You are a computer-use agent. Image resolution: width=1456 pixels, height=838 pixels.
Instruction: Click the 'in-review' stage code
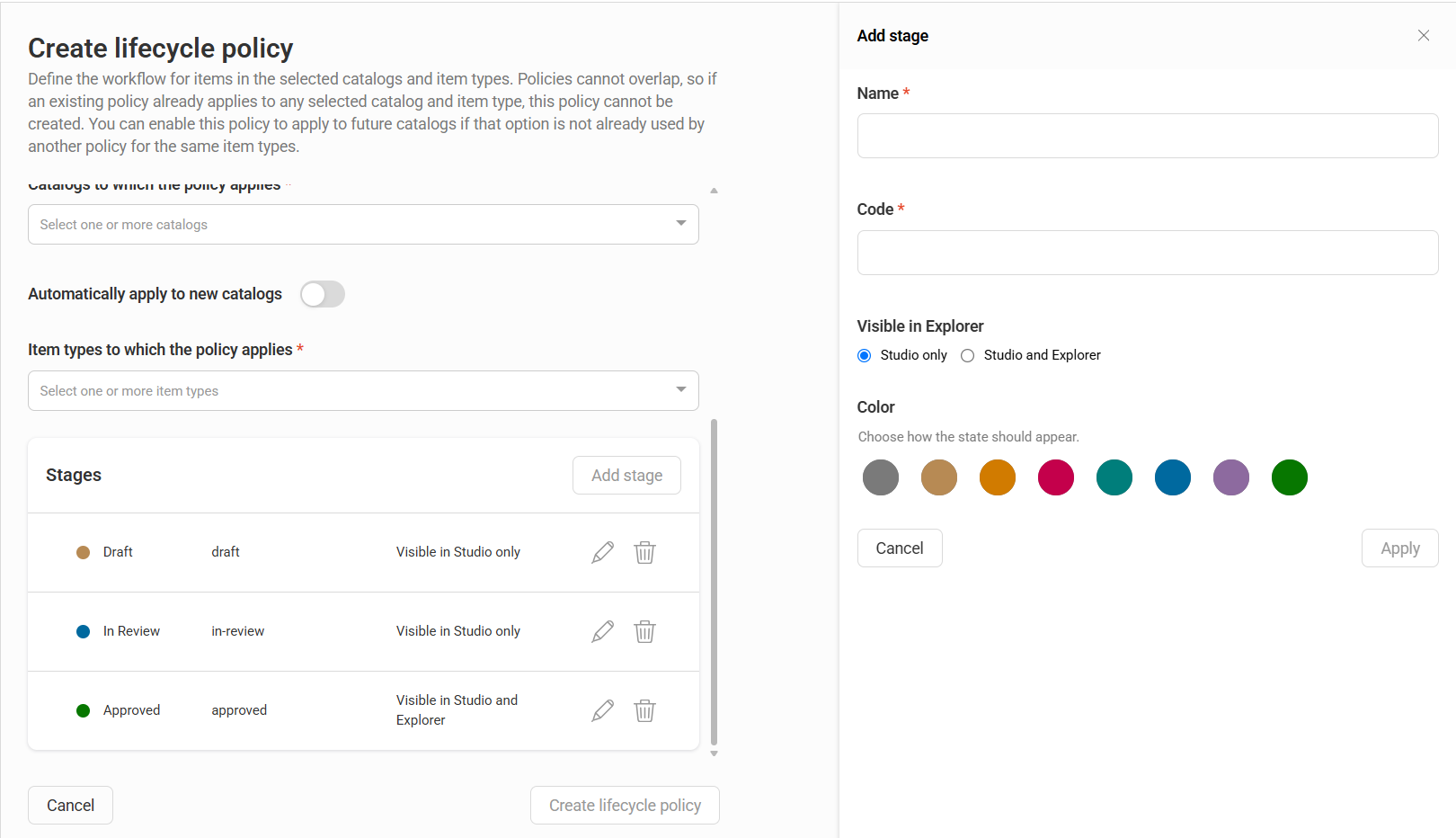pyautogui.click(x=238, y=631)
